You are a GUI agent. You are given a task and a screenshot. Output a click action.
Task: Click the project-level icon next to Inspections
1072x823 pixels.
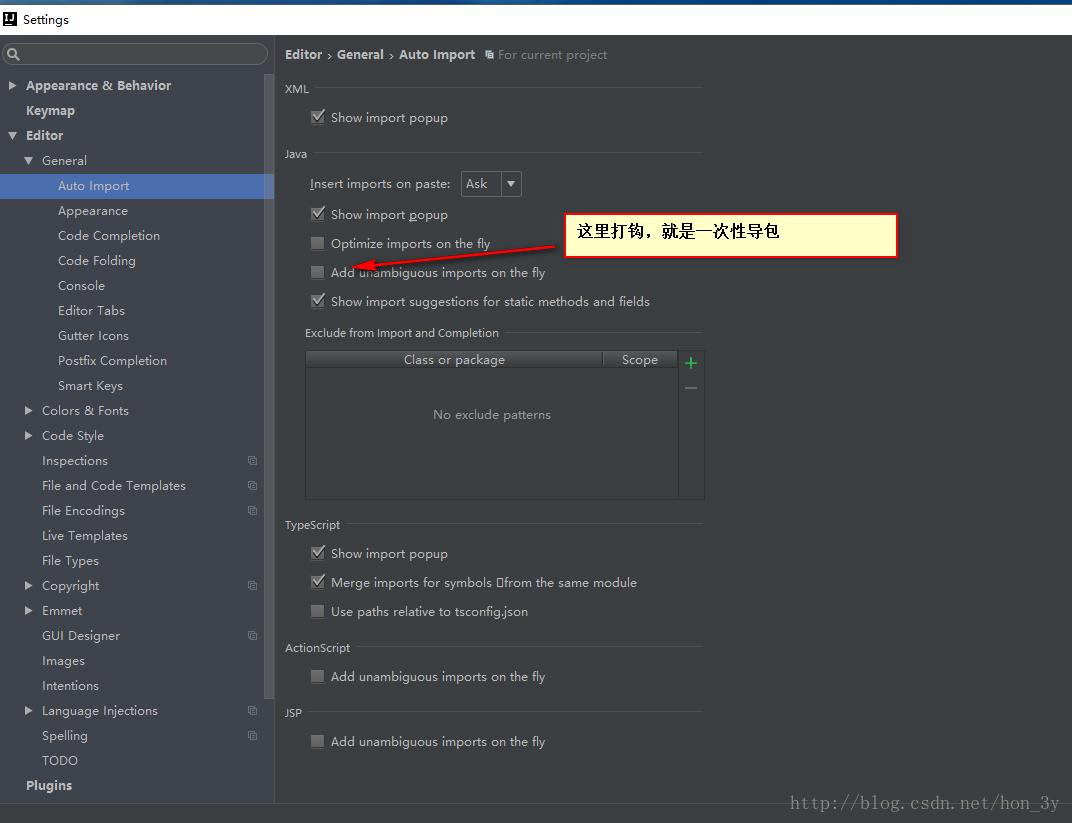(x=252, y=461)
